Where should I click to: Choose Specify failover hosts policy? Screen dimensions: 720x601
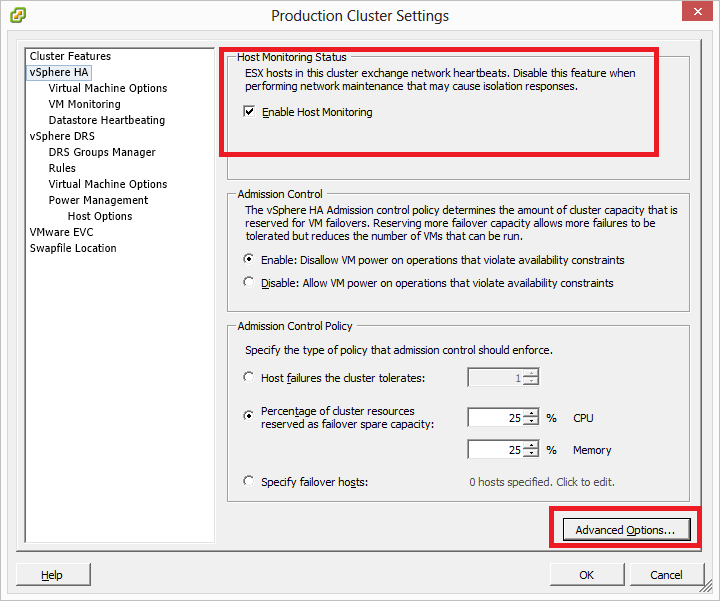pyautogui.click(x=248, y=481)
